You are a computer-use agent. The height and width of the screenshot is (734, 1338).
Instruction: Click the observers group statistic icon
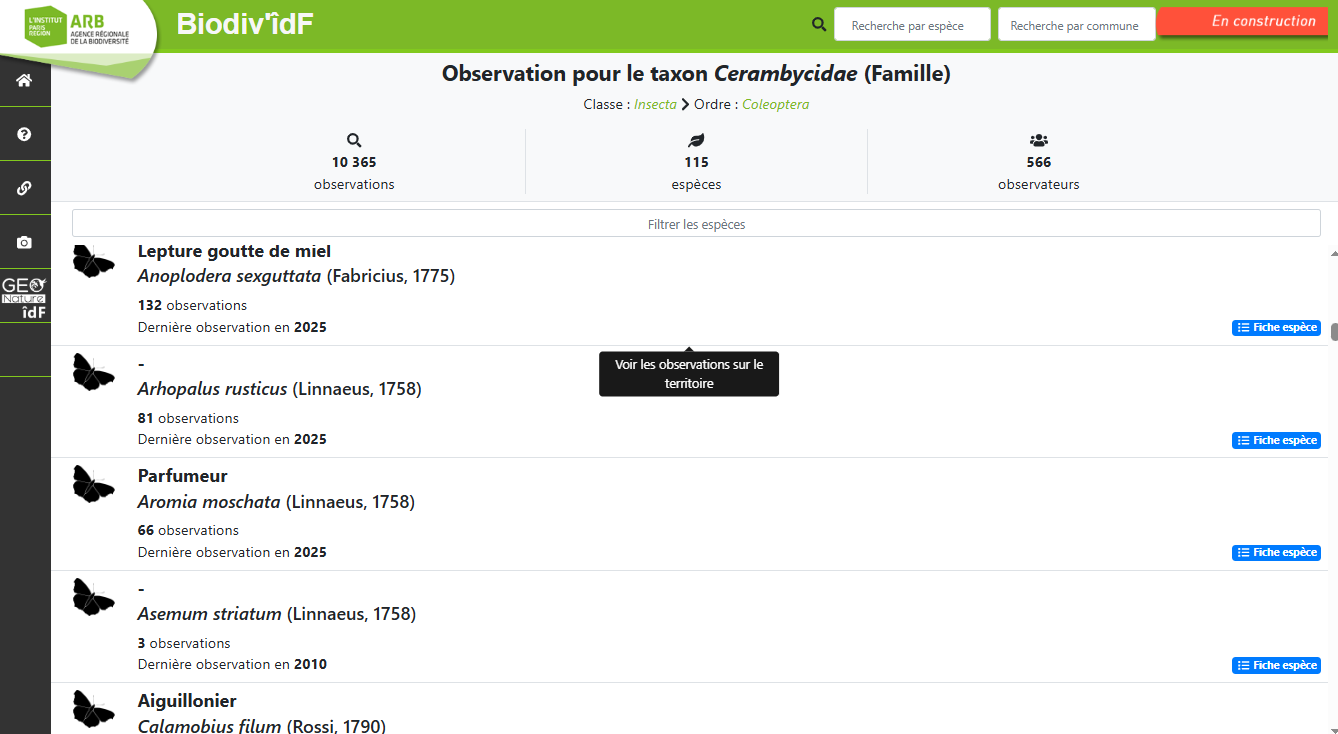(x=1038, y=140)
